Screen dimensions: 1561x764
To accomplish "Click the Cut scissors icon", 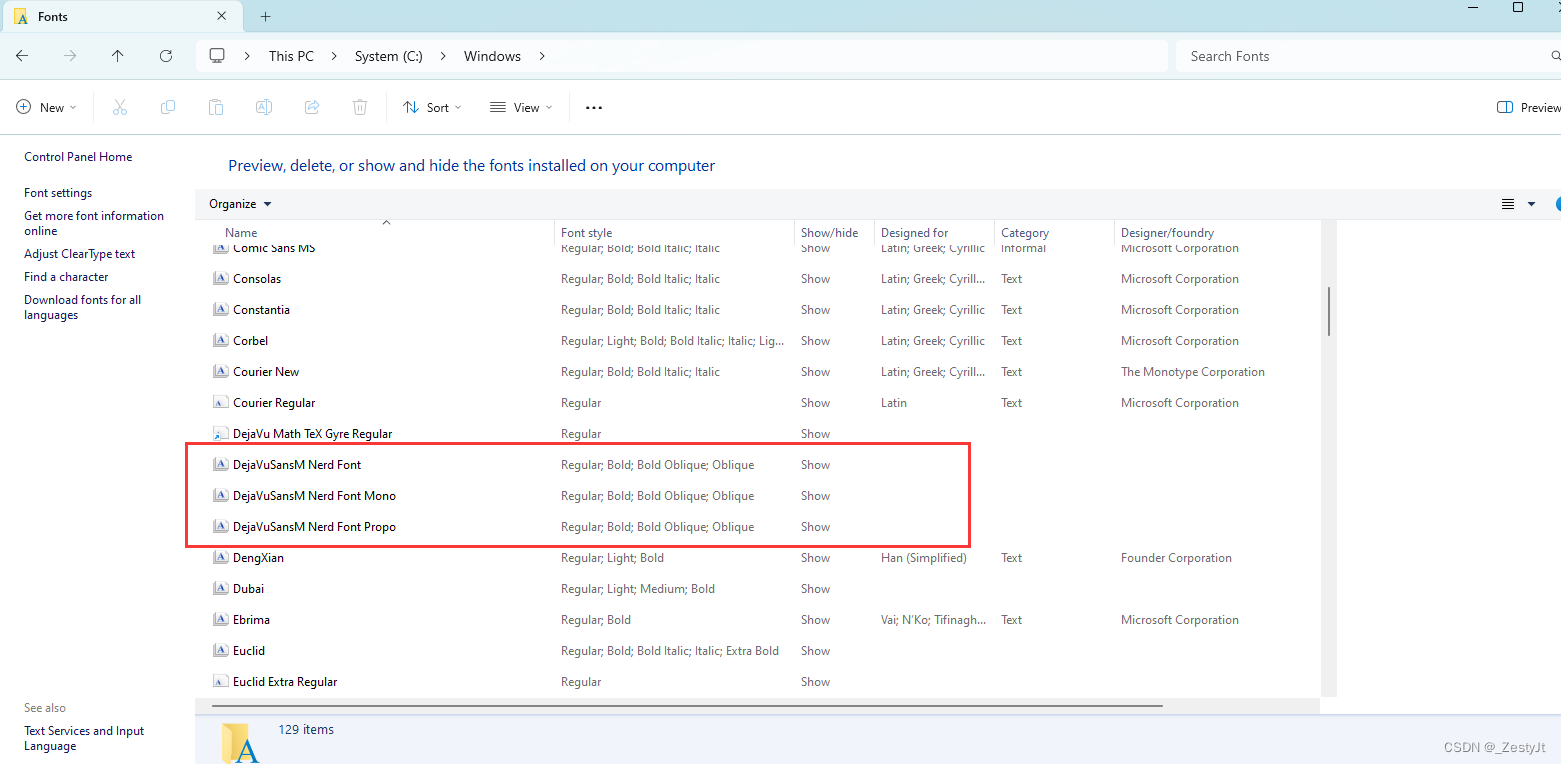I will pyautogui.click(x=120, y=107).
